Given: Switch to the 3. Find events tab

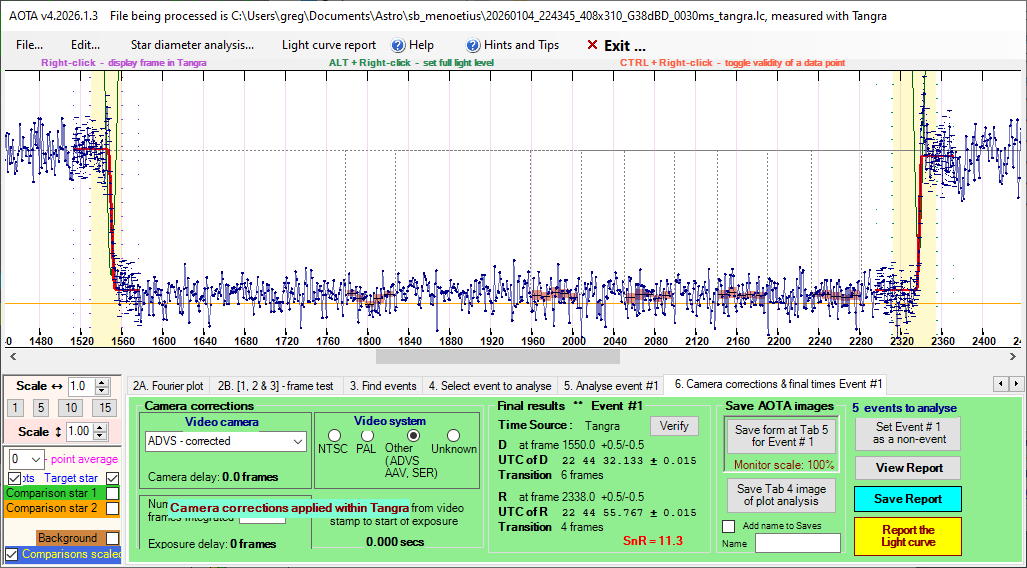Looking at the screenshot, I should (x=382, y=385).
